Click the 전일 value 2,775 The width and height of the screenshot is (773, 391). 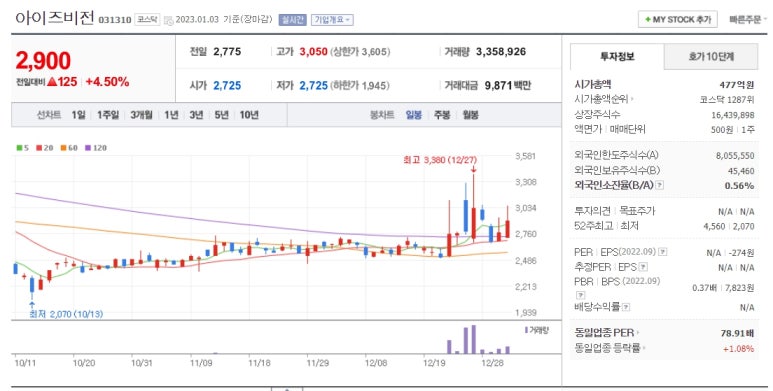(x=227, y=52)
